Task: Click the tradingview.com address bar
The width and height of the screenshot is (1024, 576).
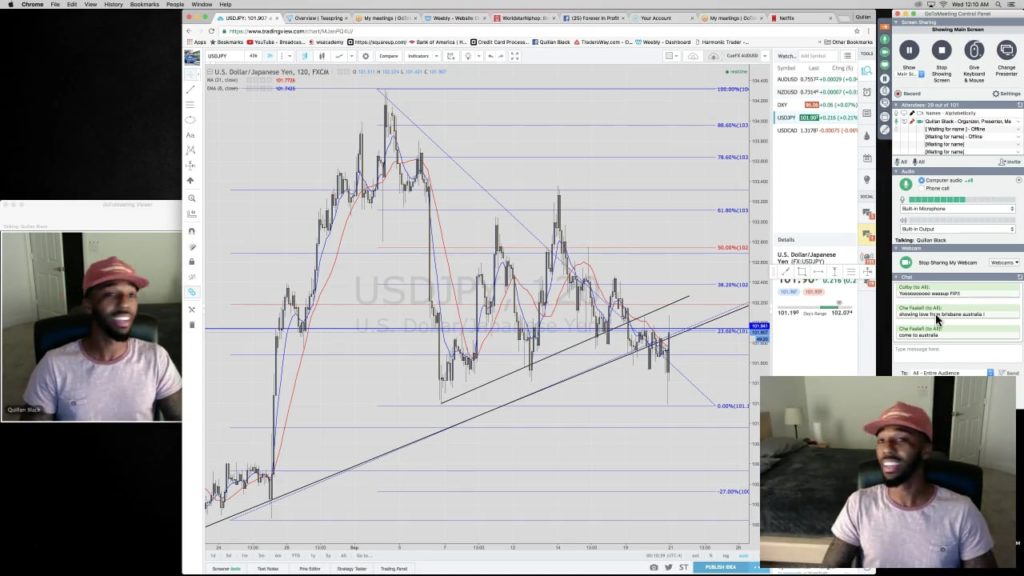Action: 536,31
